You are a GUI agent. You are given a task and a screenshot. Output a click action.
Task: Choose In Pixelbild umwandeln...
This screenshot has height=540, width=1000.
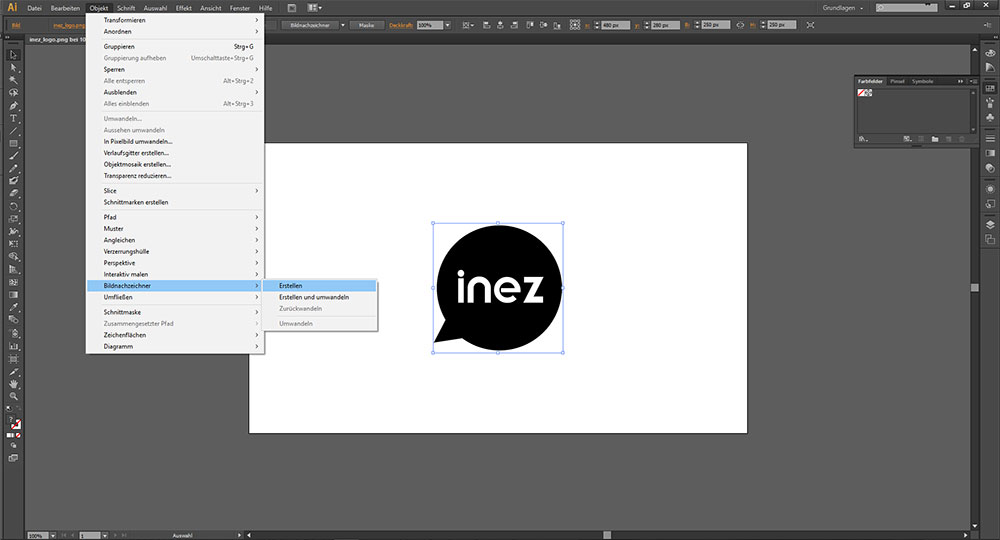[175, 142]
